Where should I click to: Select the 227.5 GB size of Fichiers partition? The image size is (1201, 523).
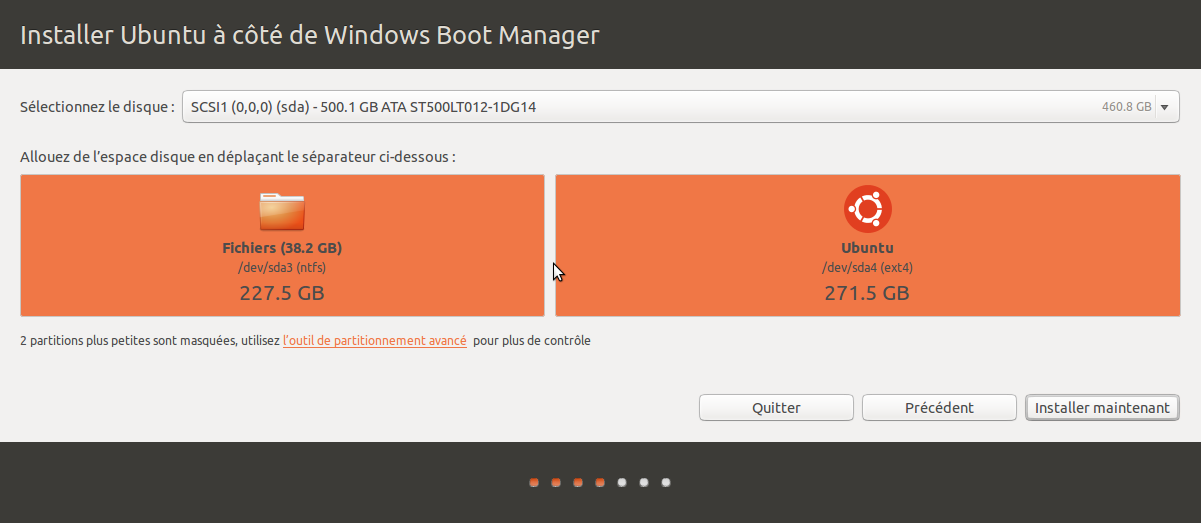pos(282,293)
